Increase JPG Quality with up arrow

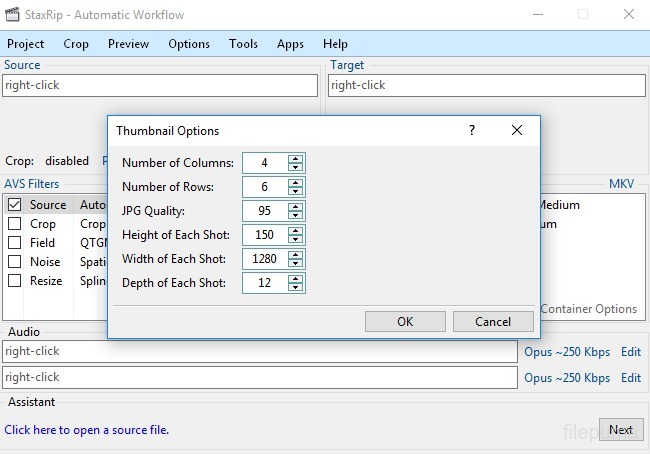(x=296, y=206)
